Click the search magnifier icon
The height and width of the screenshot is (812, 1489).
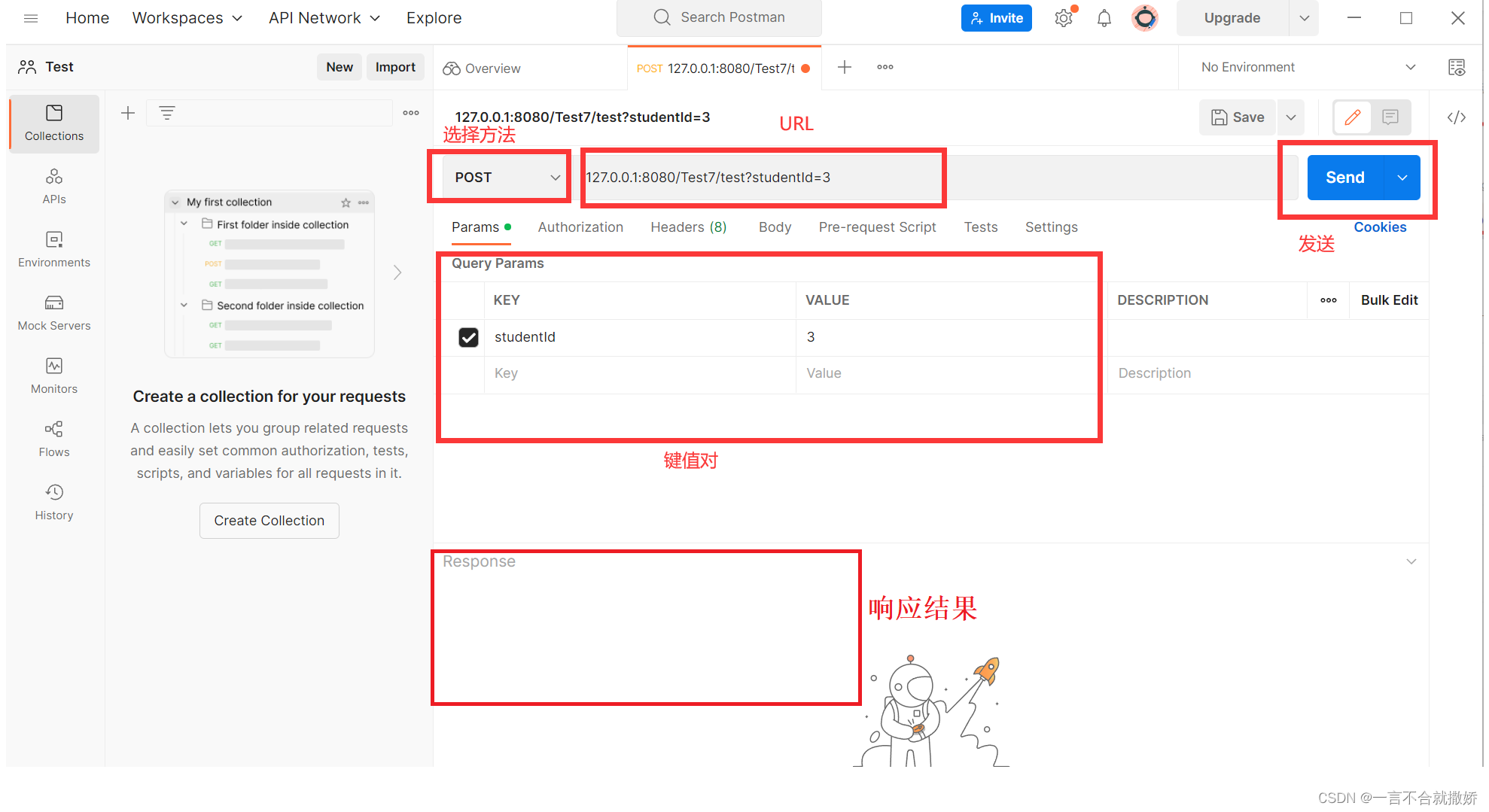(662, 17)
